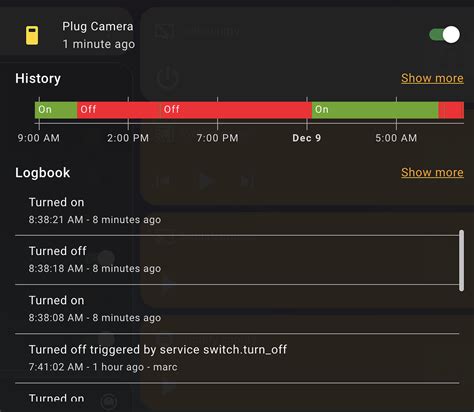Click the Logbook section heading
This screenshot has height=412, width=474.
[43, 173]
